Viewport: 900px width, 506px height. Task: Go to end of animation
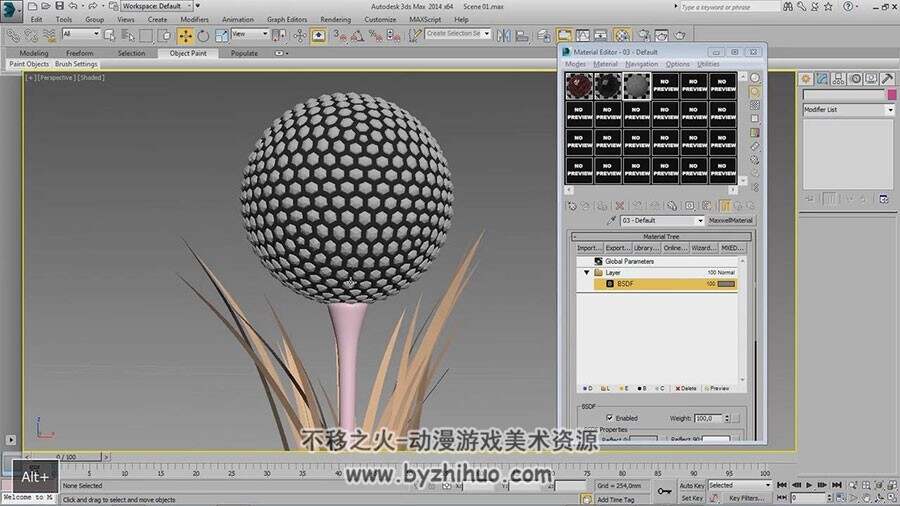pyautogui.click(x=837, y=485)
